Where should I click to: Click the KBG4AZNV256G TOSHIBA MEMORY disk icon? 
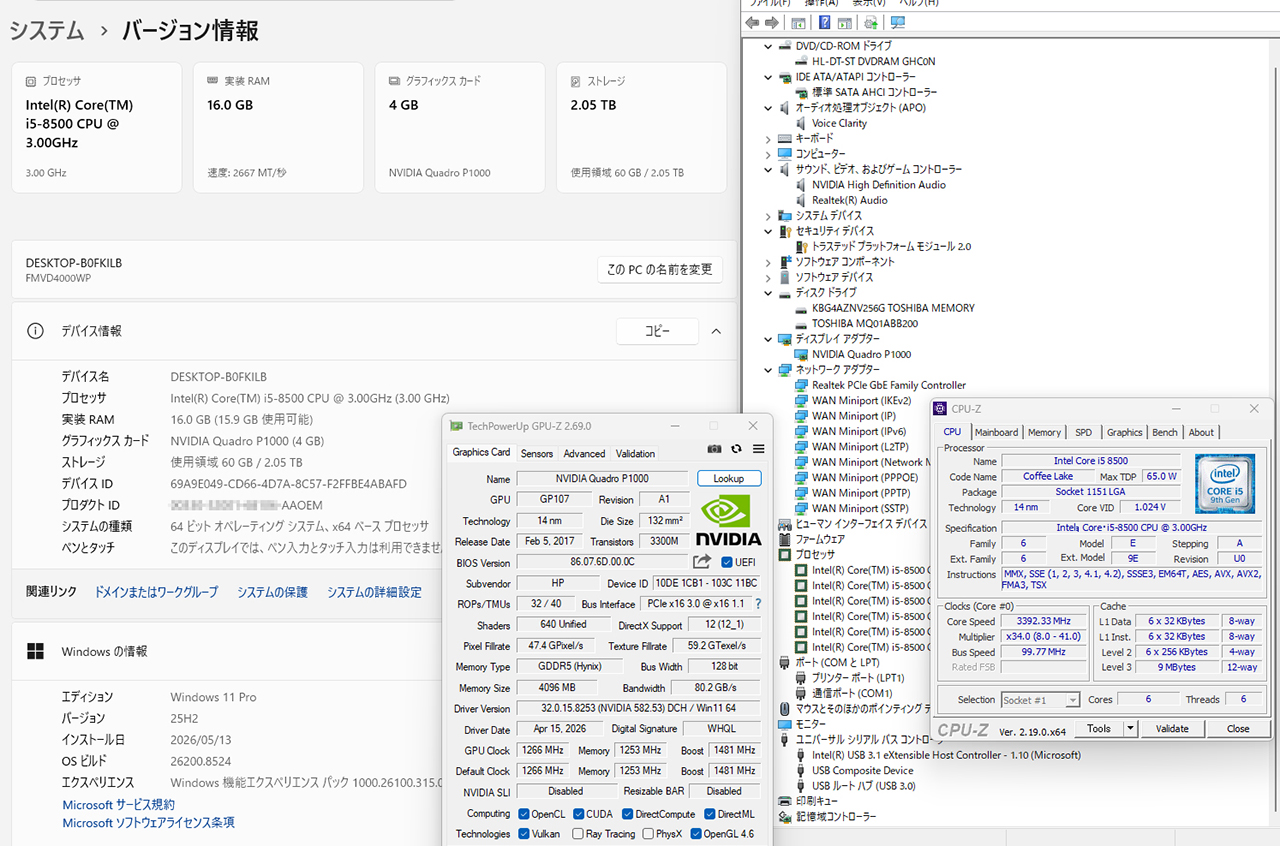pyautogui.click(x=802, y=309)
